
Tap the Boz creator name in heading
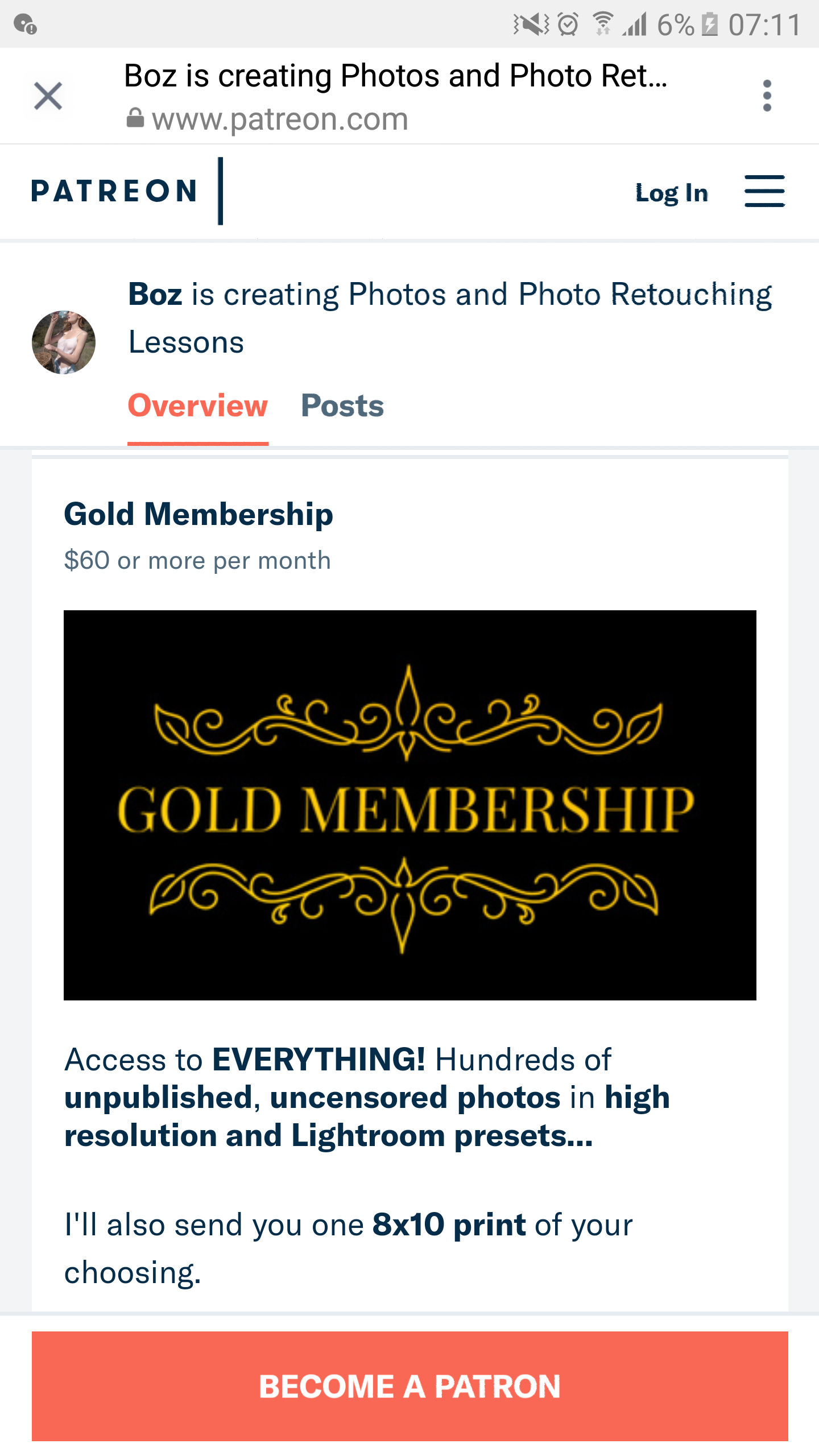click(155, 295)
